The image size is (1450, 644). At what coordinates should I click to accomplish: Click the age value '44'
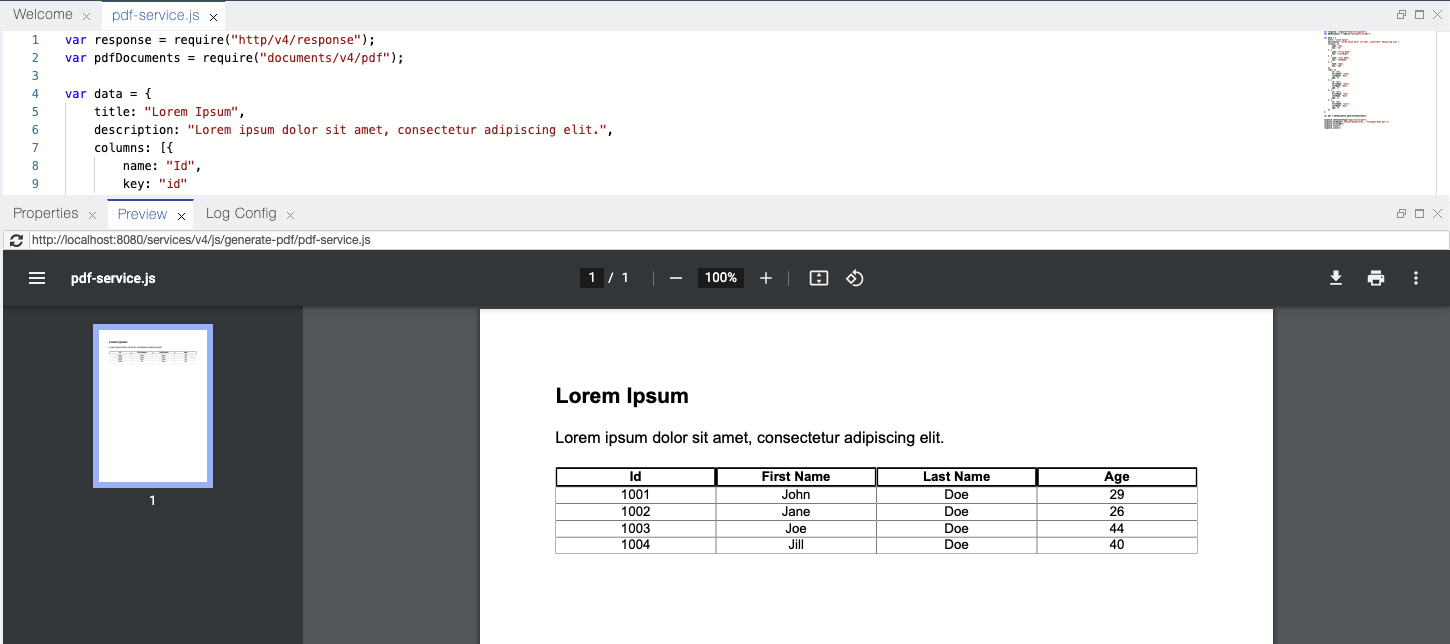[x=1117, y=528]
